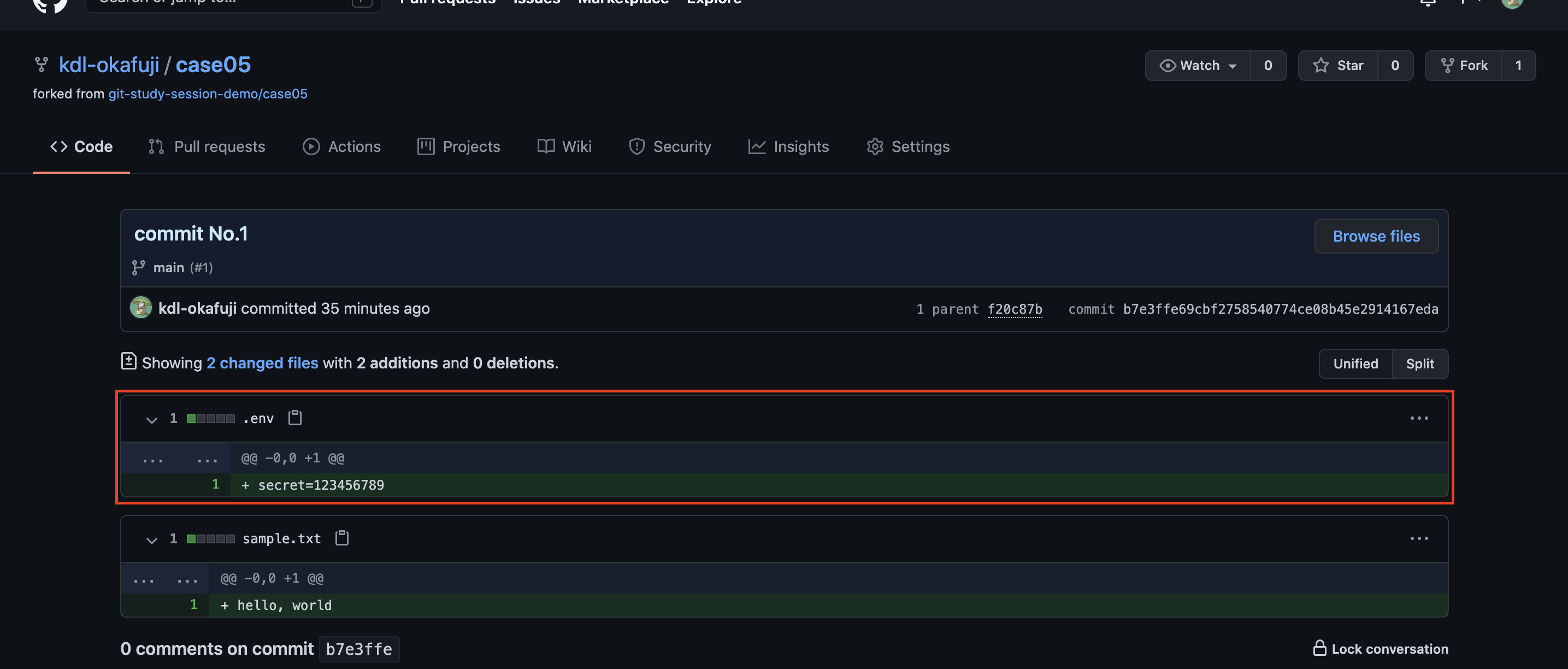Open parent commit f20c87b

click(x=1015, y=309)
